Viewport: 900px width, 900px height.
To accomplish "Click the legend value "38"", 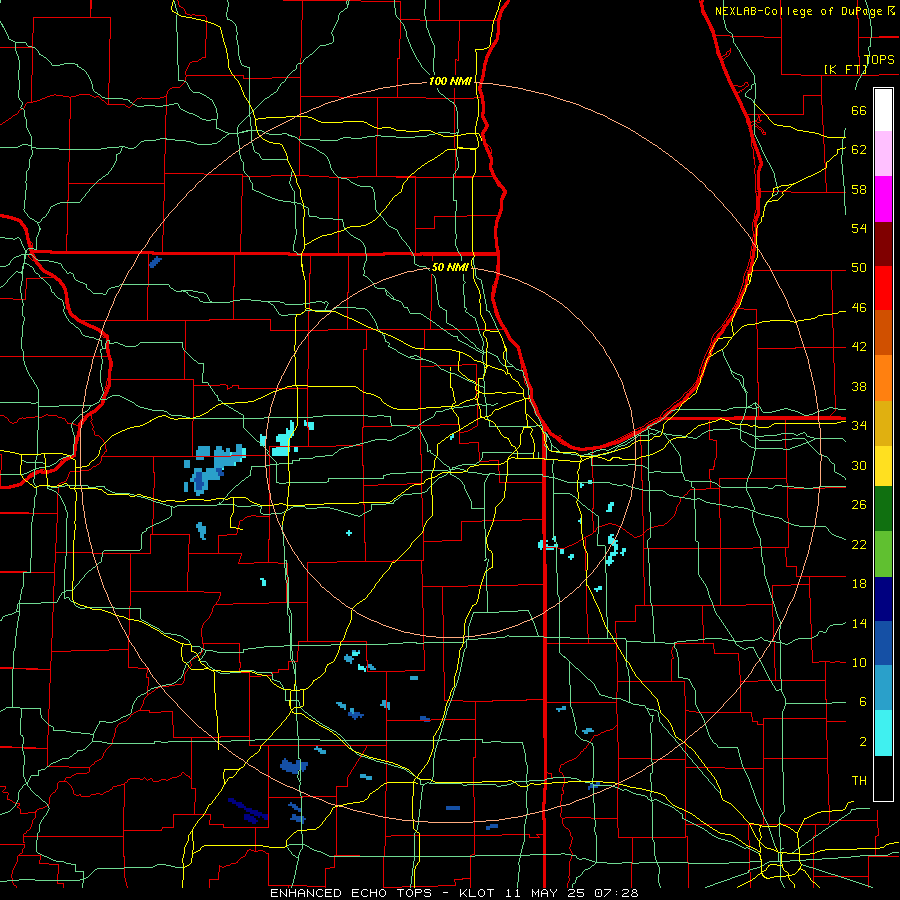I will (859, 386).
